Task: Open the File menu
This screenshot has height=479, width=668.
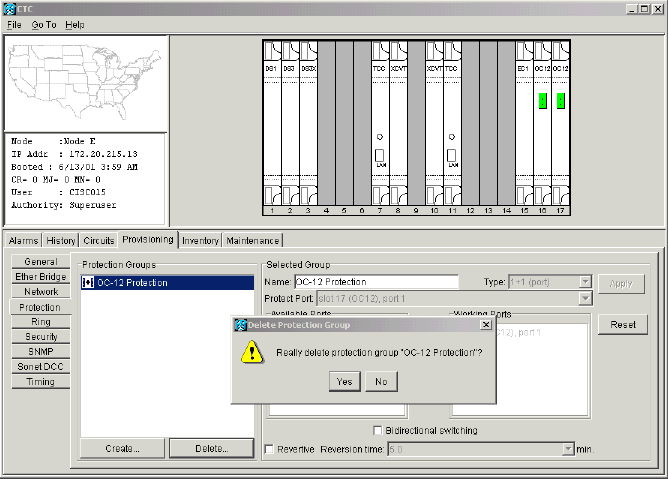Action: tap(14, 25)
